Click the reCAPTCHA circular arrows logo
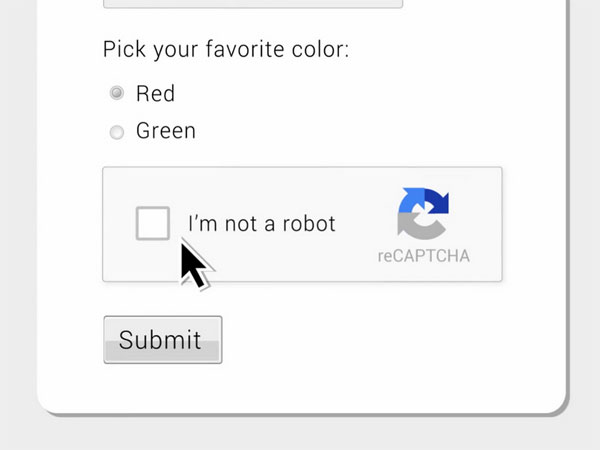 coord(423,214)
